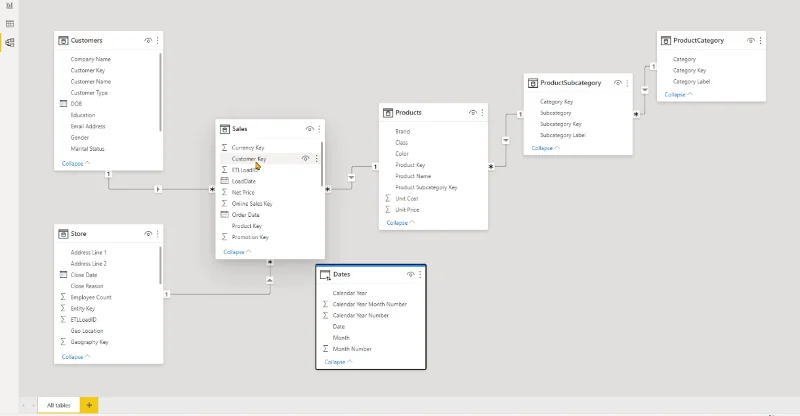800x416 pixels.
Task: Collapse the ProductCategory table
Action: tap(679, 95)
